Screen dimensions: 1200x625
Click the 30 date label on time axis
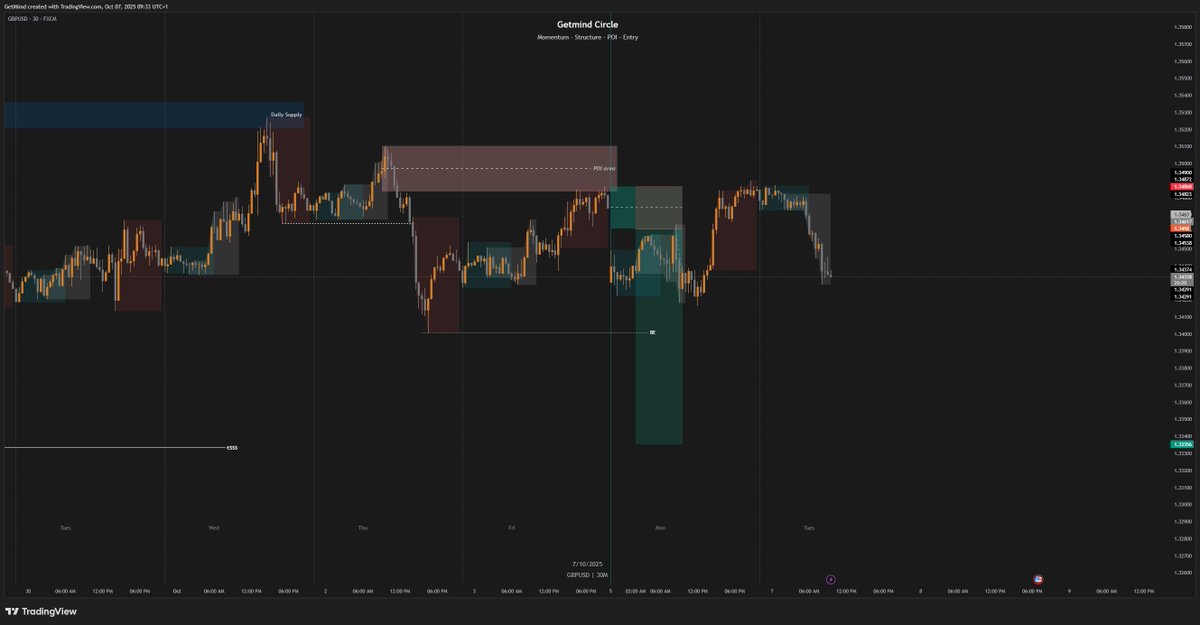(28, 591)
